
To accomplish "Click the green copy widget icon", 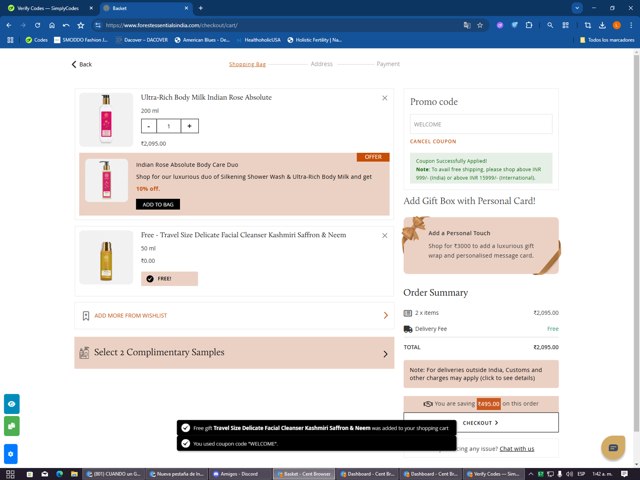I will click(x=11, y=426).
